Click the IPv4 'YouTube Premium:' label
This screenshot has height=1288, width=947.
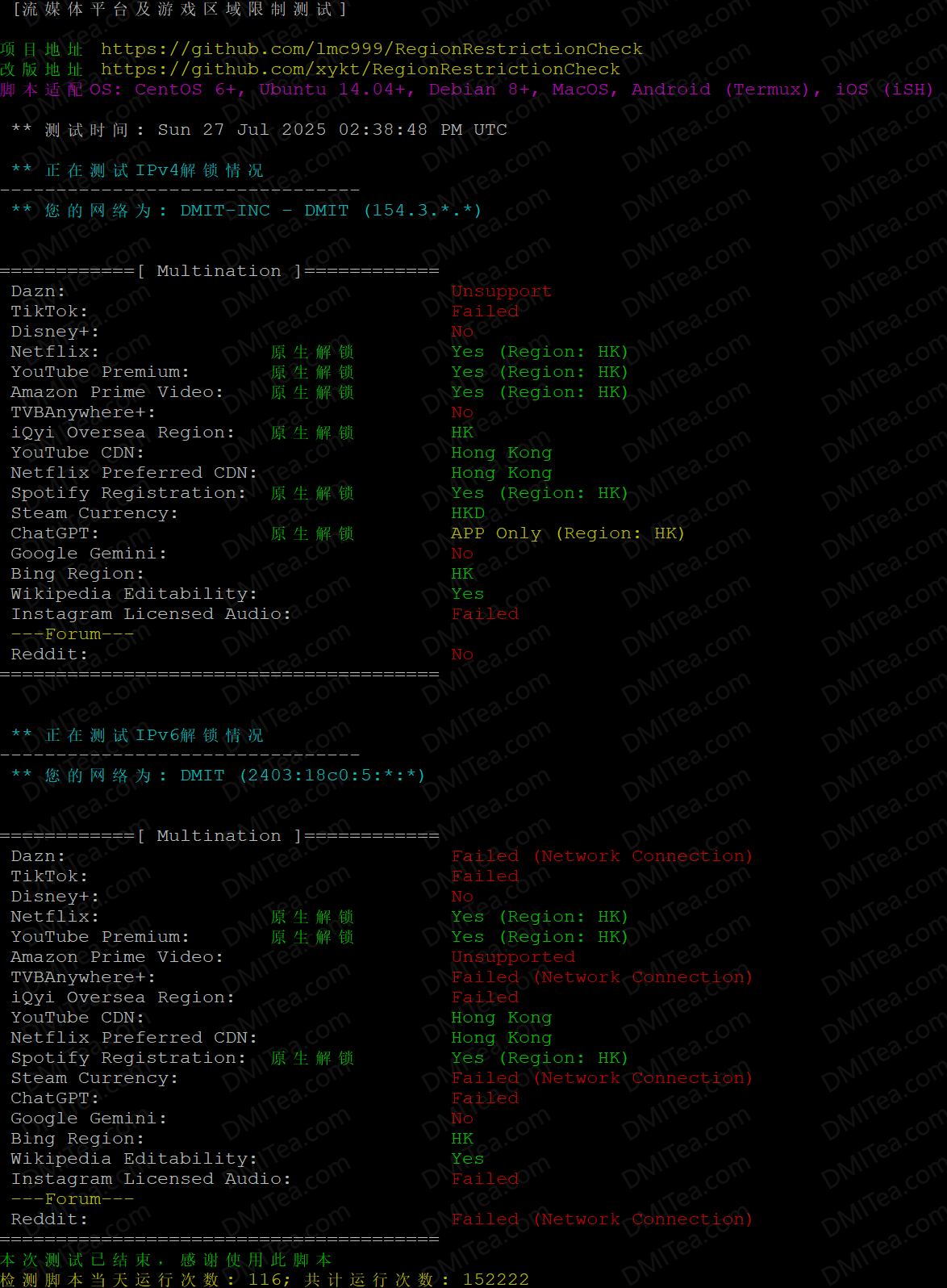100,372
